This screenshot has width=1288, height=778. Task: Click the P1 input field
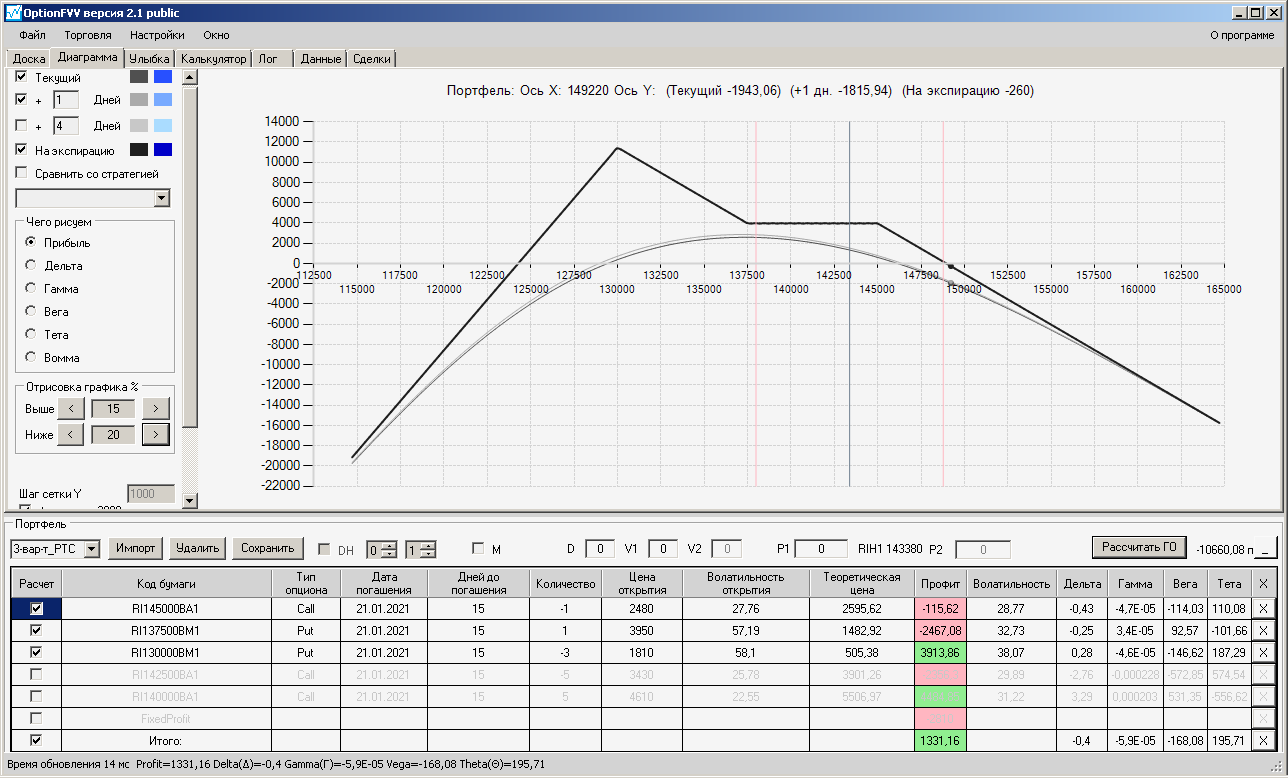coord(822,548)
